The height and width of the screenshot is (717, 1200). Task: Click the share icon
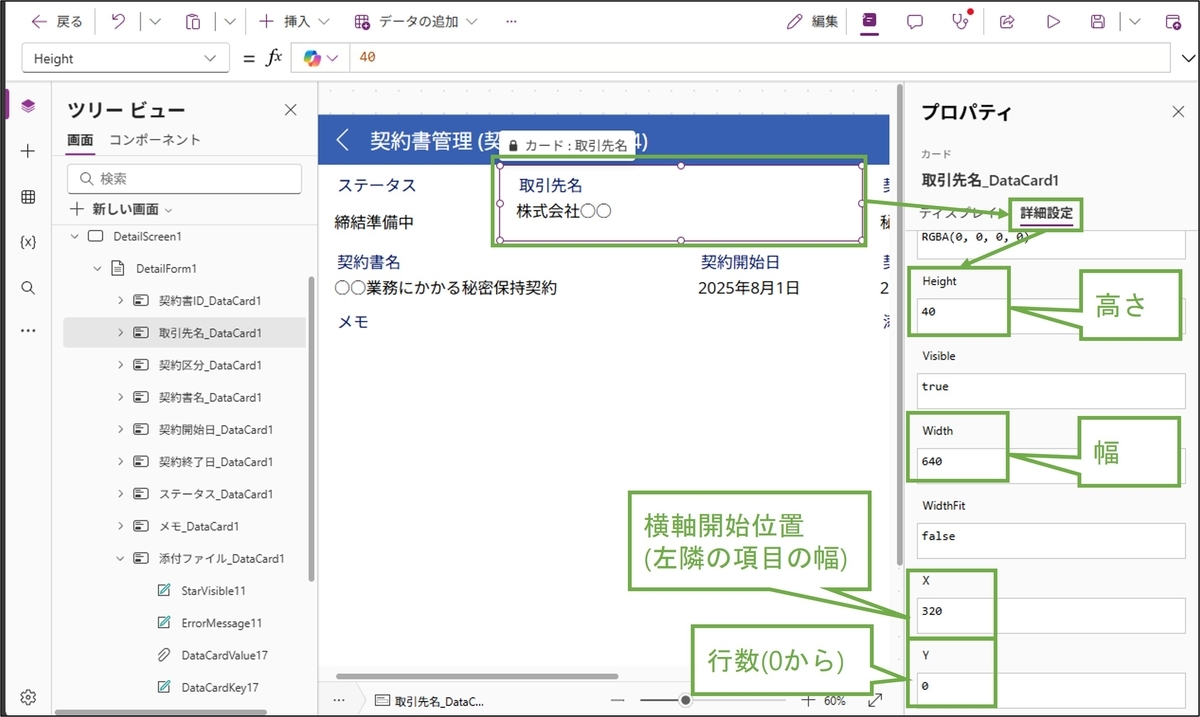[x=1008, y=21]
